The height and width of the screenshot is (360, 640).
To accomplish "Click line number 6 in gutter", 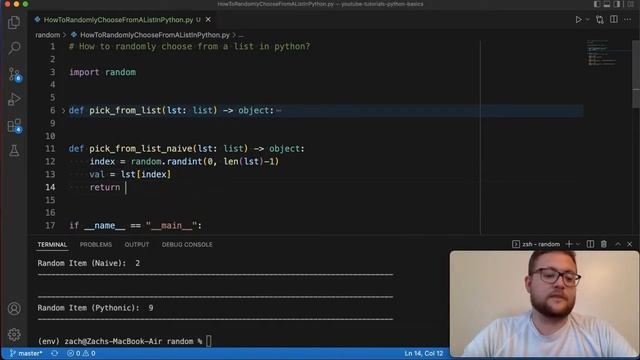I will (53, 111).
